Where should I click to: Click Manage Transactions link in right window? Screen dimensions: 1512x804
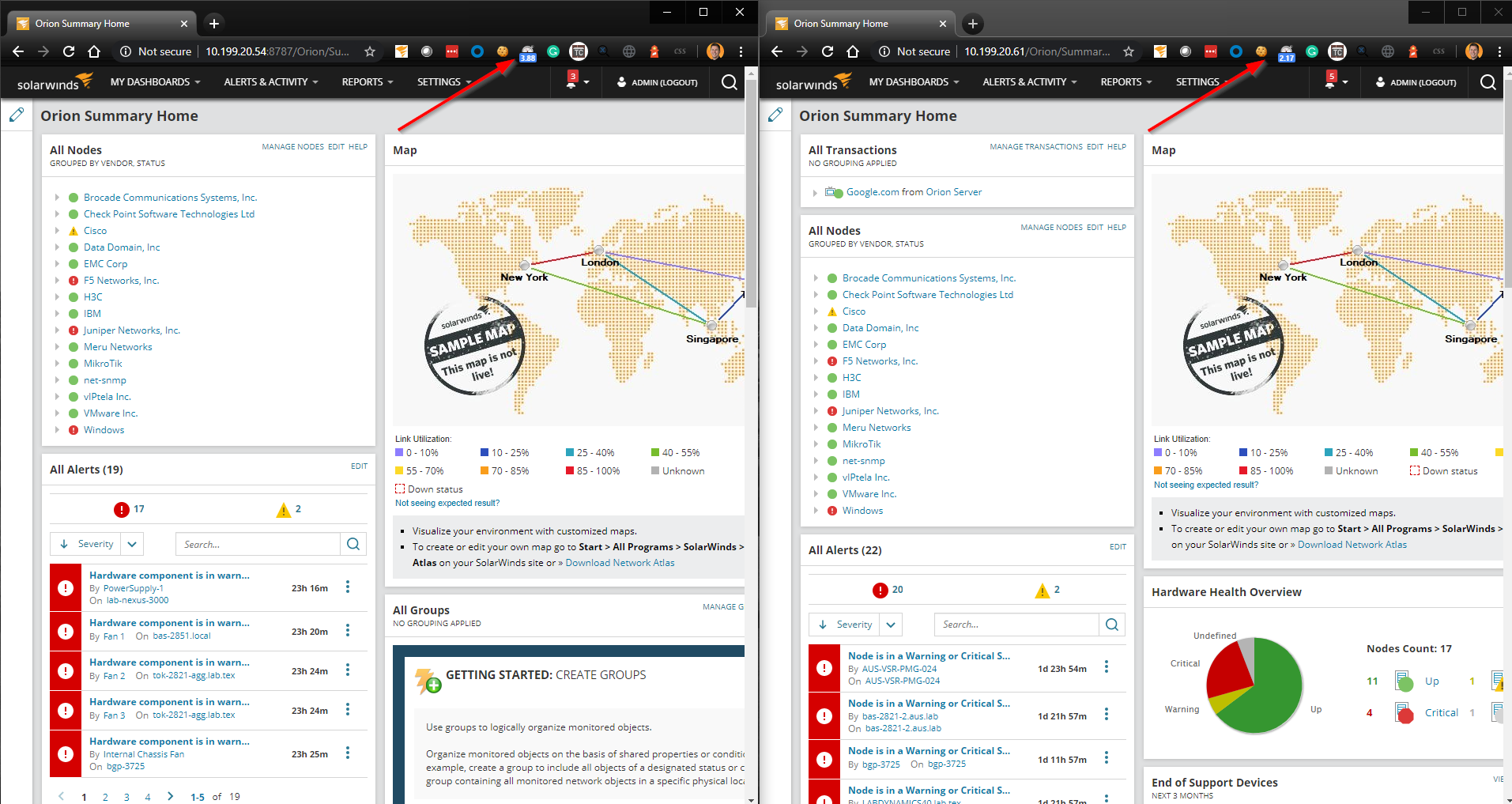(x=1036, y=147)
